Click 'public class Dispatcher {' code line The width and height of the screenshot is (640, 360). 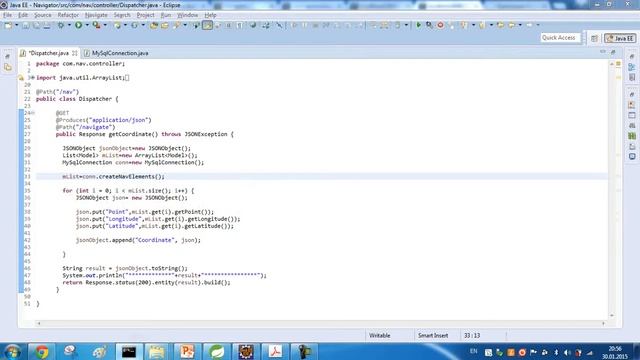[x=77, y=99]
